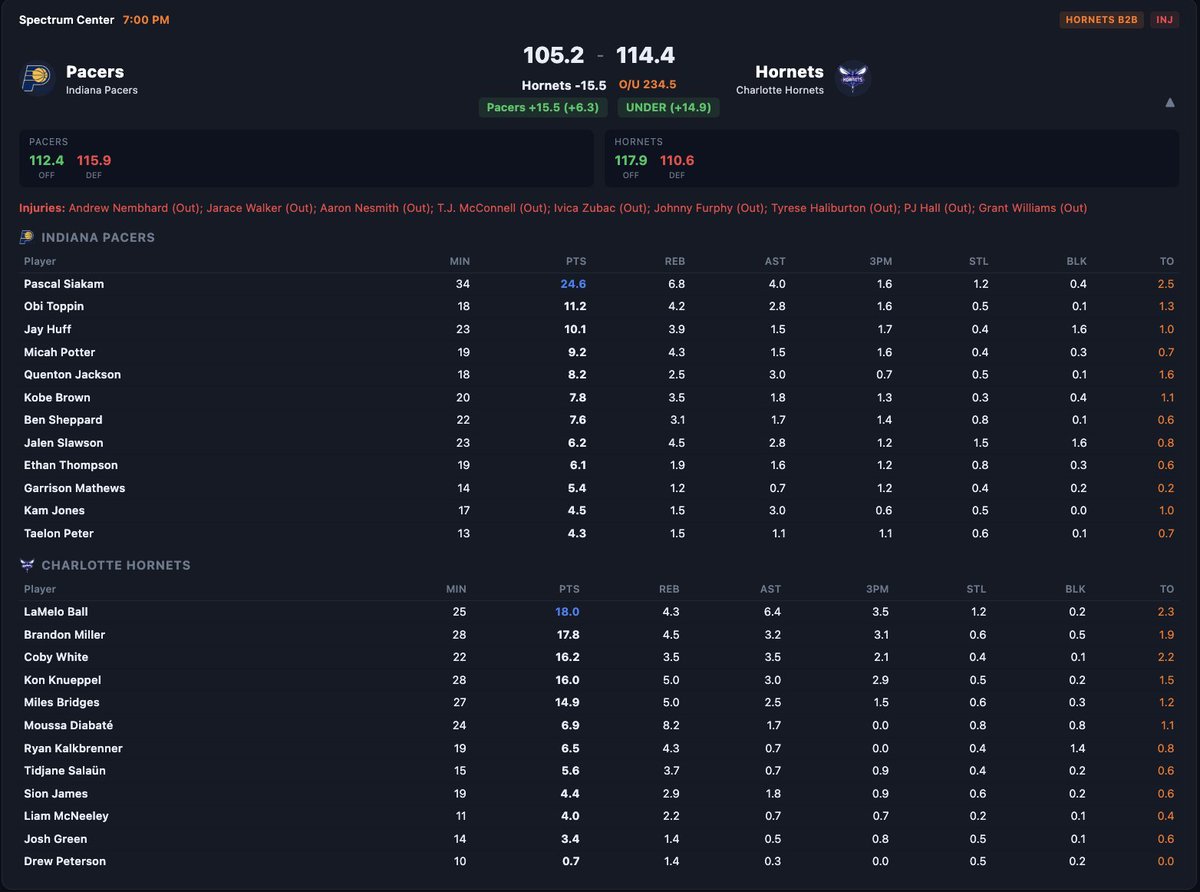Select the Tidjane Salaün player name
Screen dimensions: 1200x892
(65, 770)
